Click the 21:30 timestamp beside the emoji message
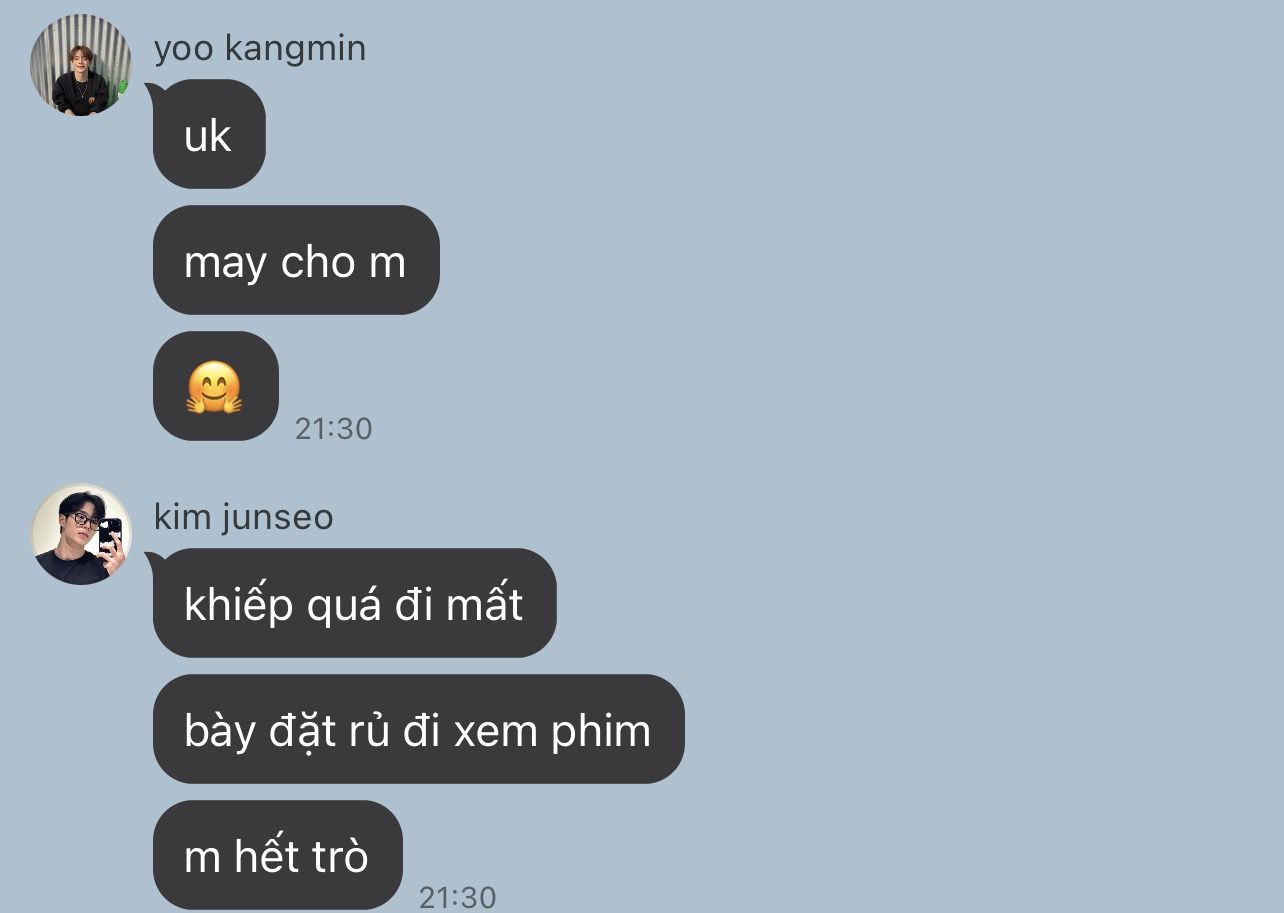The image size is (1284, 913). (x=334, y=429)
